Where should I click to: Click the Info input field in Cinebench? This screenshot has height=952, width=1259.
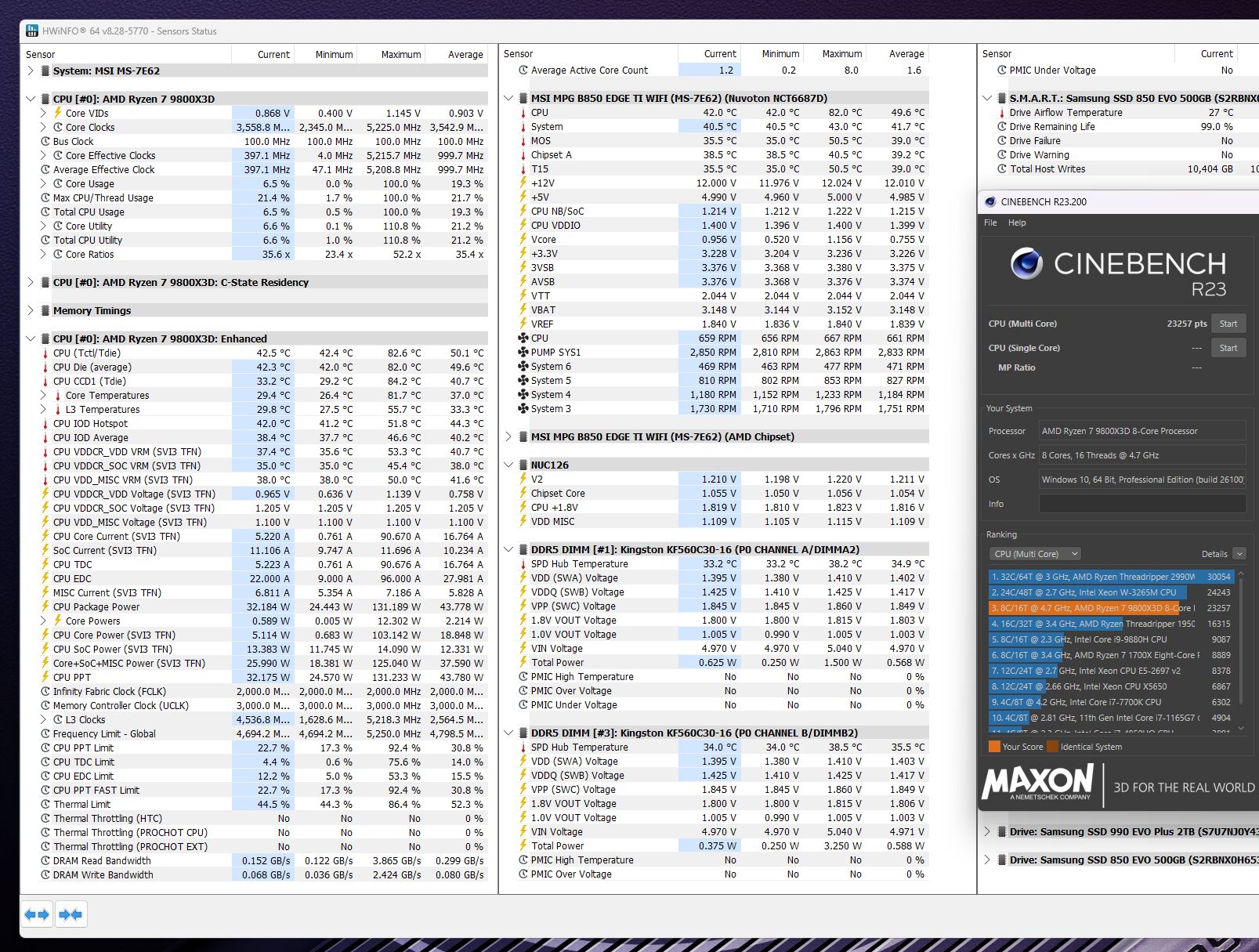click(x=1142, y=504)
